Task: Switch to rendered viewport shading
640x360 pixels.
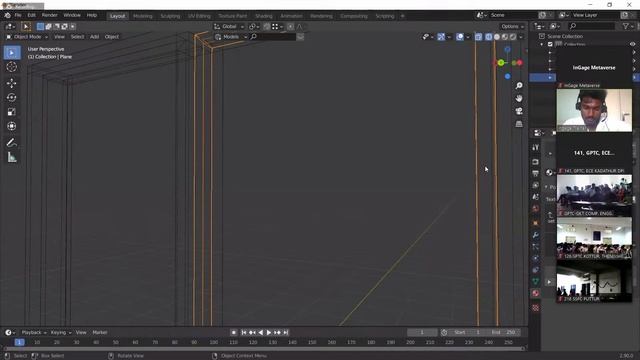Action: pos(513,37)
